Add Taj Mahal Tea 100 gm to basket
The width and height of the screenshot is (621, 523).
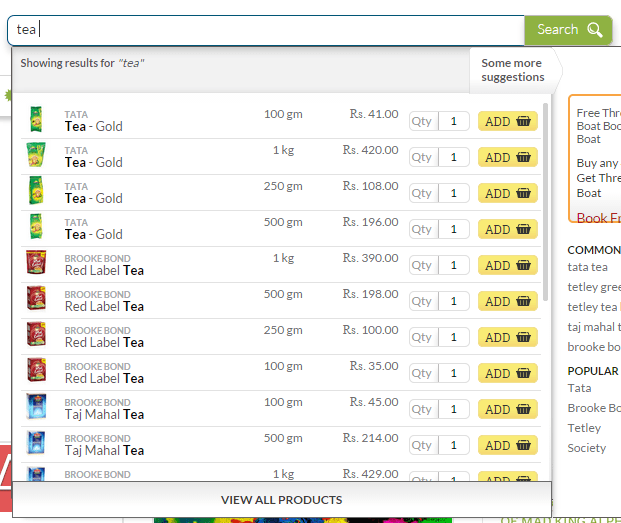507,409
